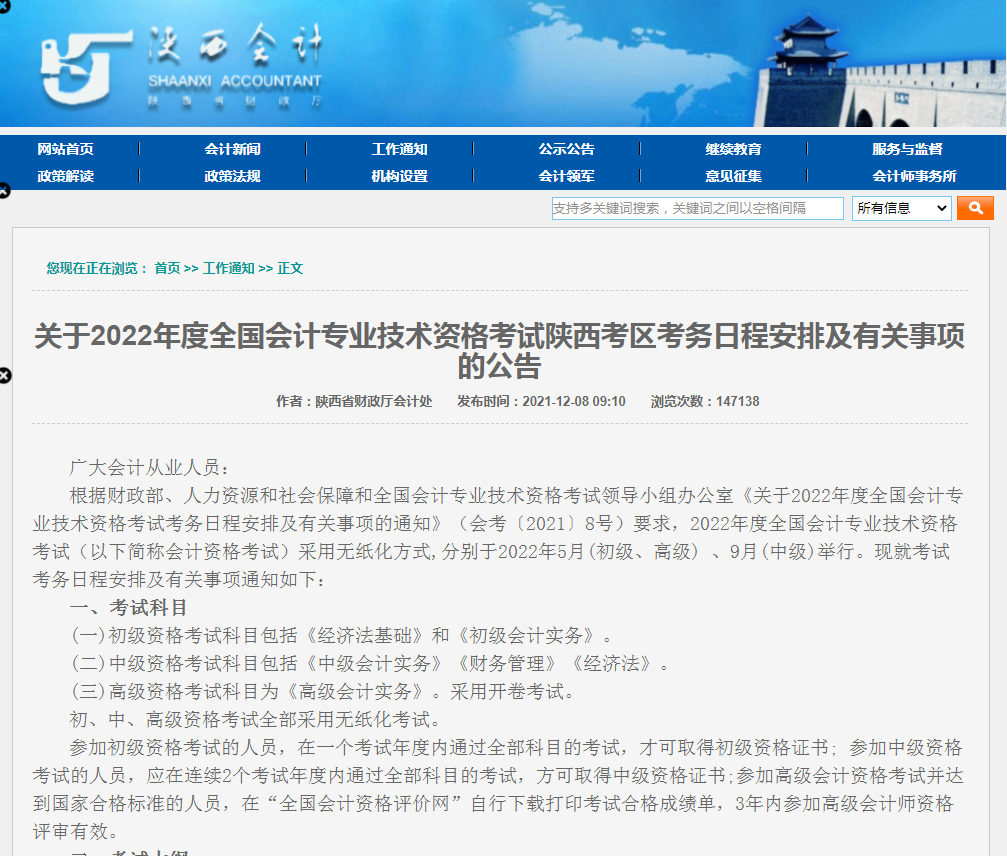
Task: Go to 会计新闻 section
Action: (232, 149)
